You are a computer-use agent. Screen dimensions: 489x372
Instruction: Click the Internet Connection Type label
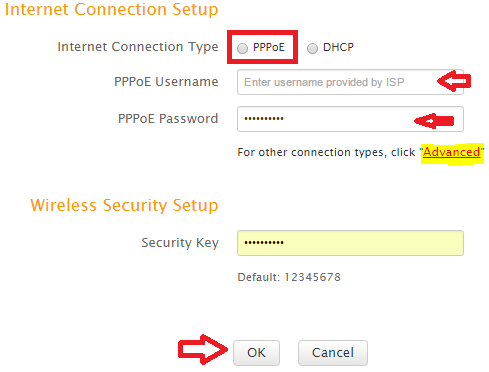click(x=138, y=47)
